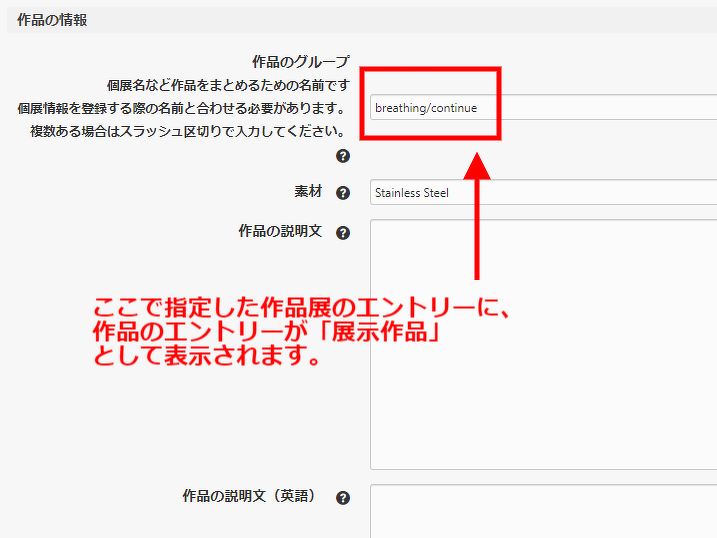Click the 個展情報を登録する際の名前 hint line
The image size is (717, 538).
click(181, 108)
